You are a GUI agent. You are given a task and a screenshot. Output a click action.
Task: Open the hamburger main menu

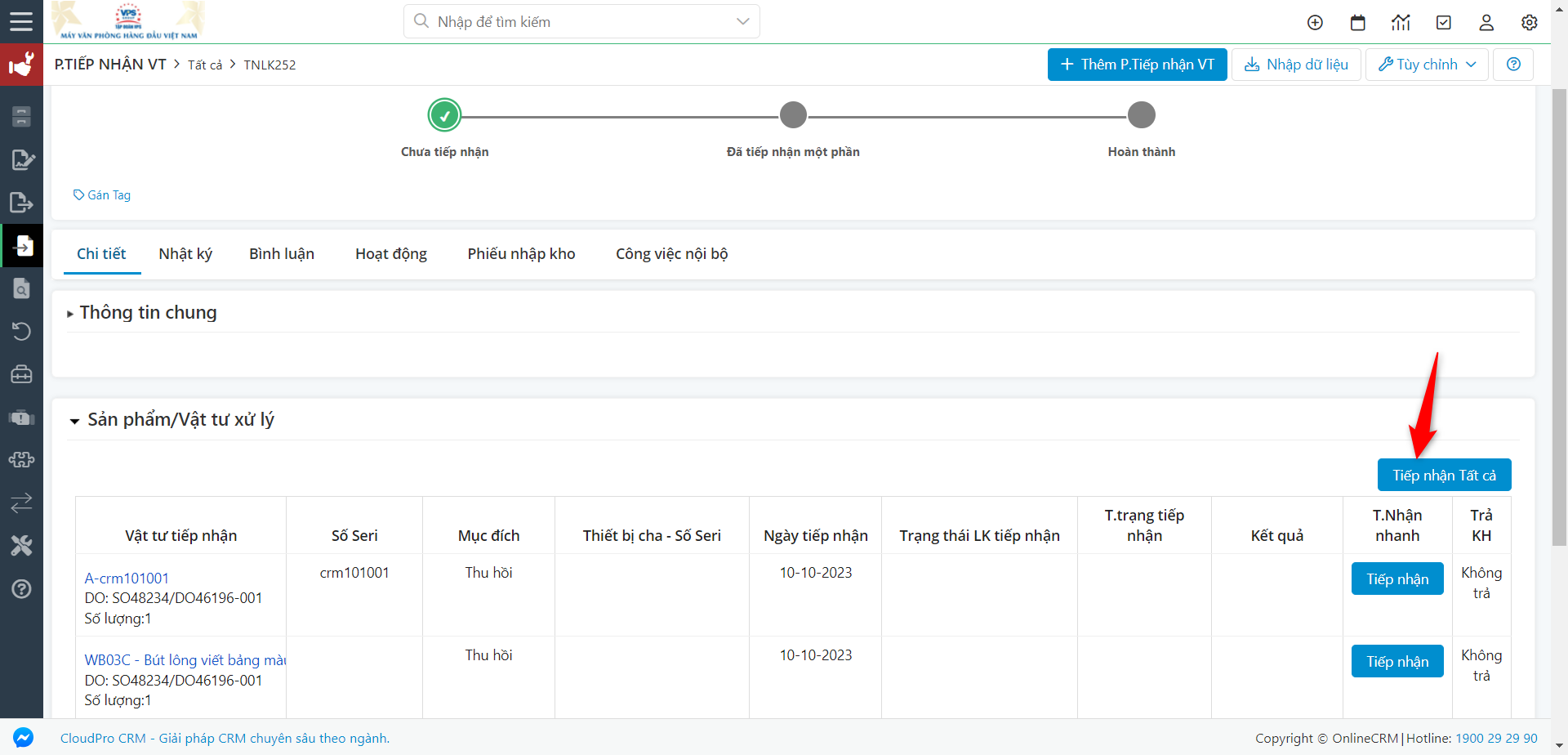[x=21, y=21]
